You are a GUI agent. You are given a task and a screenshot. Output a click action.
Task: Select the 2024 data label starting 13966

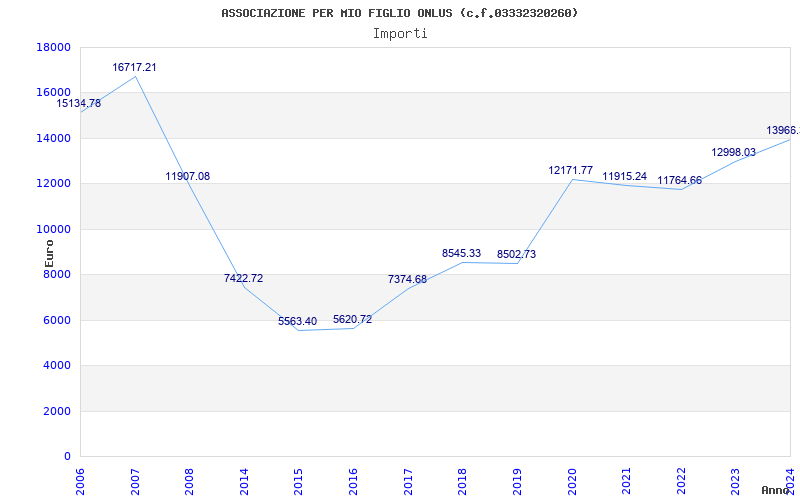point(783,131)
